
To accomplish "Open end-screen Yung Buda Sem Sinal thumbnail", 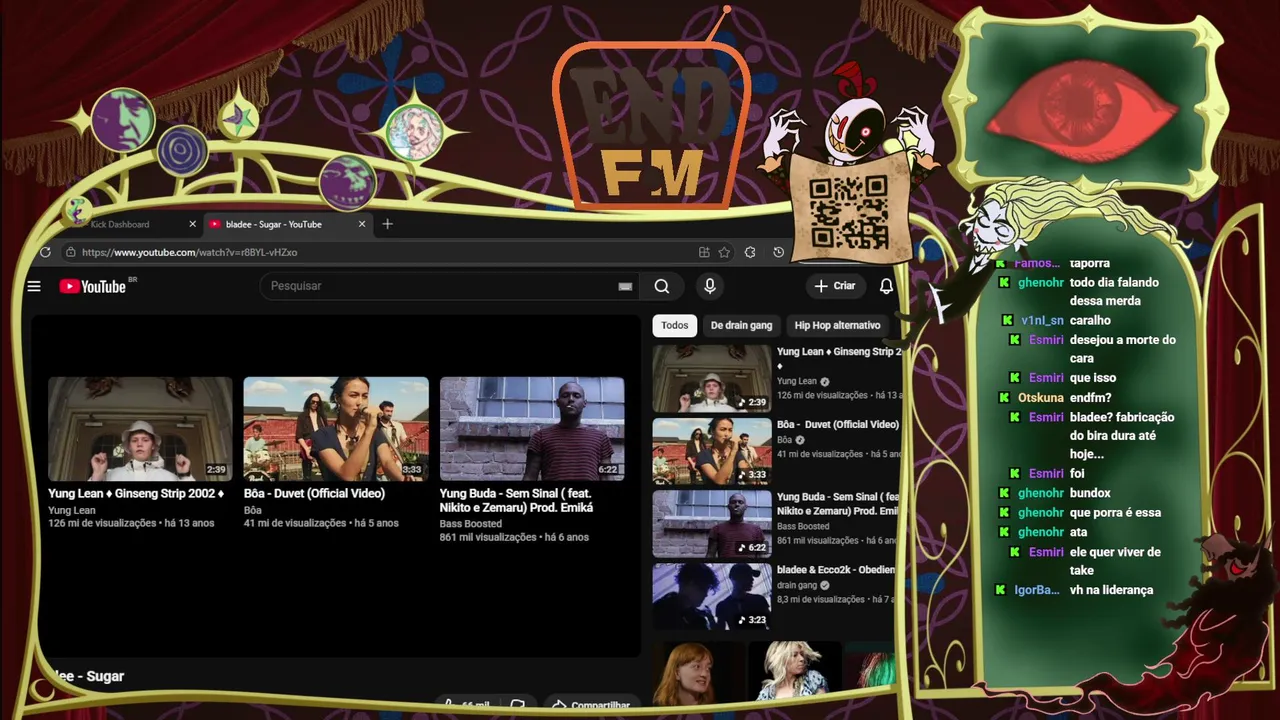I will click(532, 429).
